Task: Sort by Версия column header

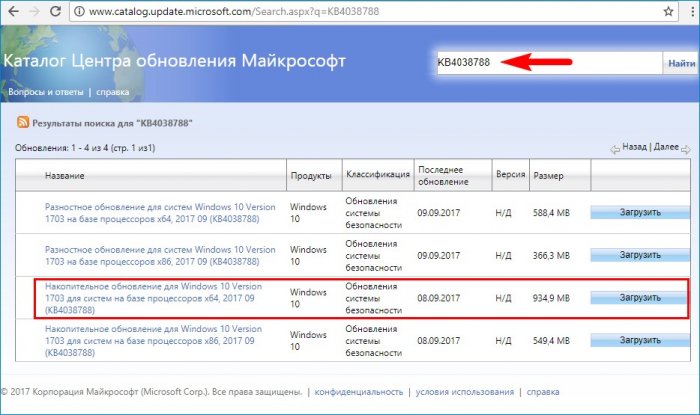Action: point(510,174)
